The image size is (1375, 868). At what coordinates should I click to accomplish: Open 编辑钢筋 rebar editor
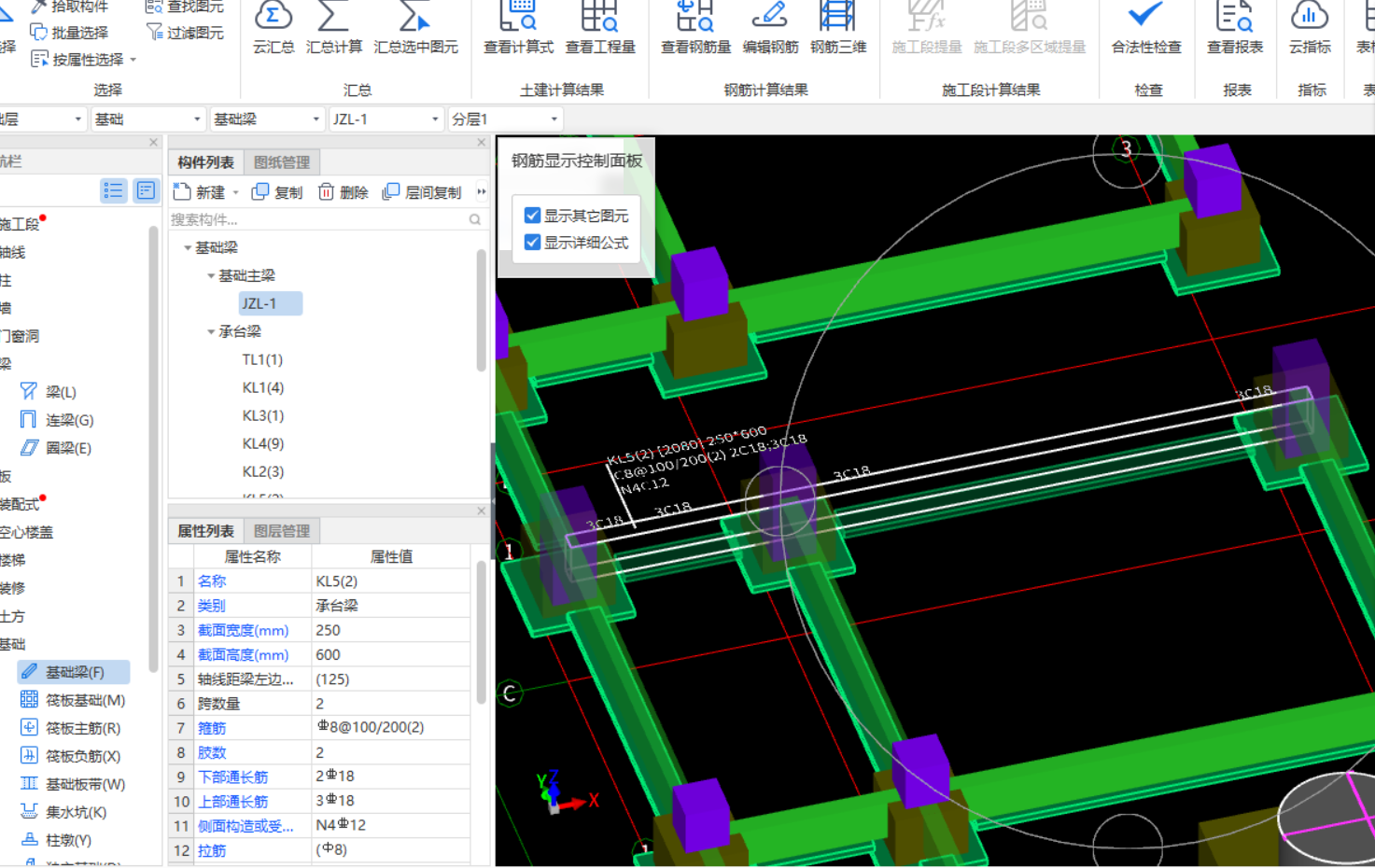770,28
